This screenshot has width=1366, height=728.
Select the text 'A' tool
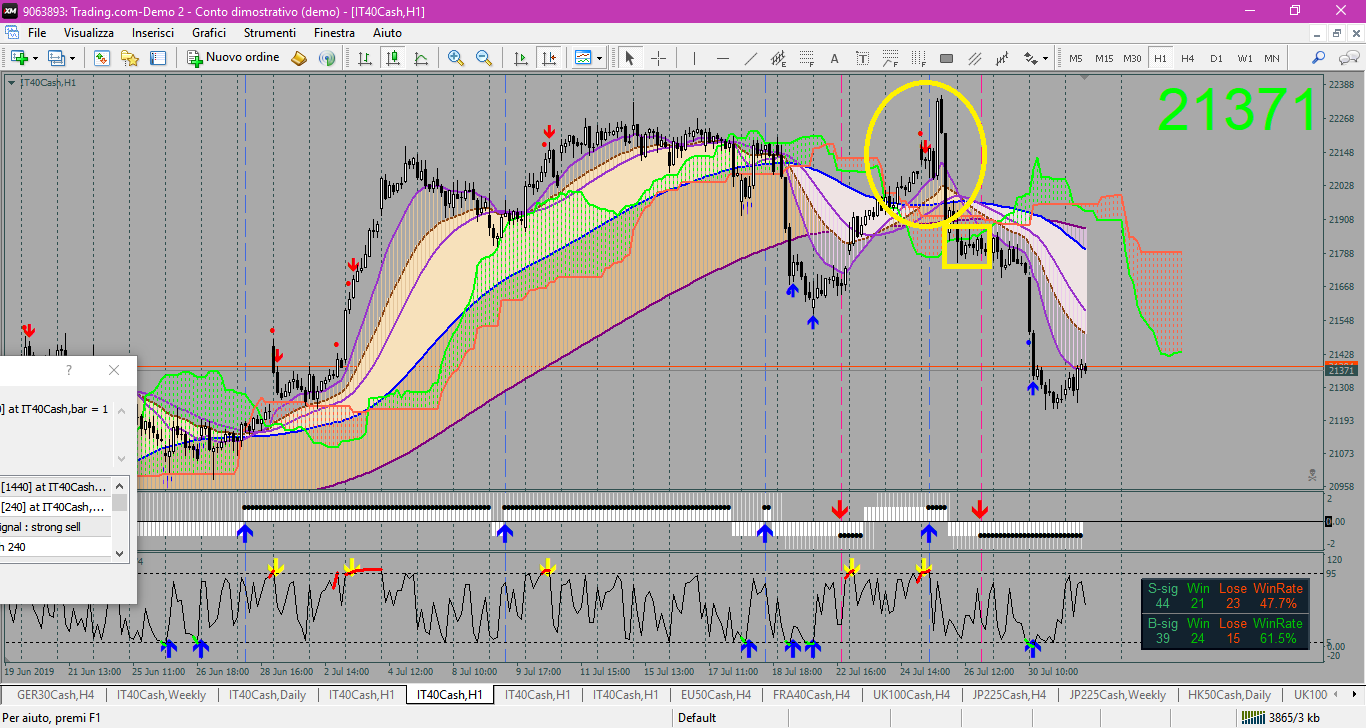835,58
